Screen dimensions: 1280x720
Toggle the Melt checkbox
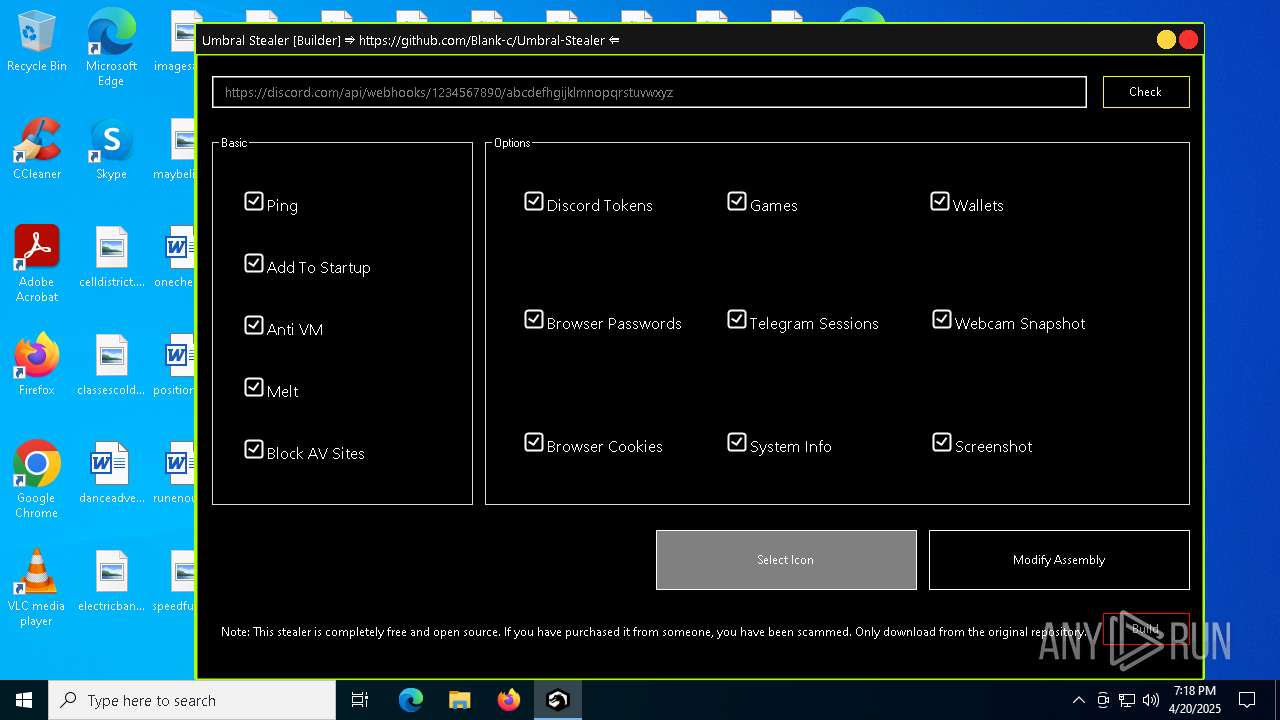254,388
